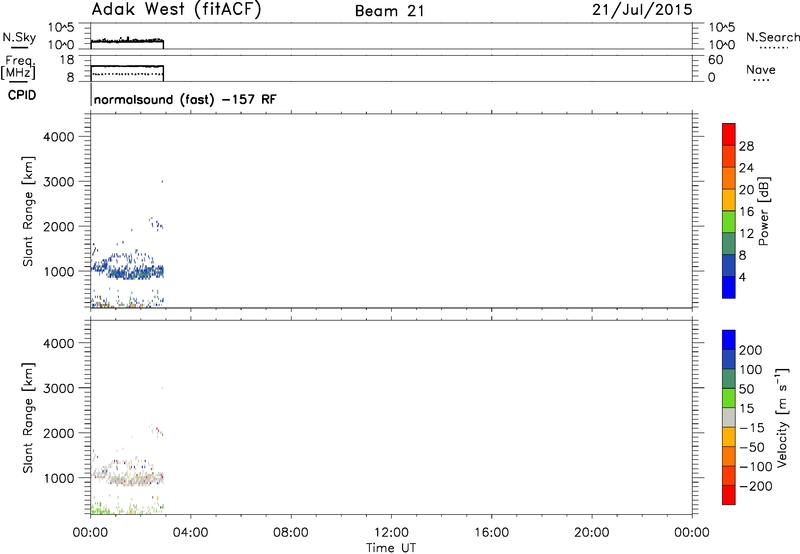
Task: Click the '2000' tick on velocity panel axis
Action: pyautogui.click(x=59, y=433)
